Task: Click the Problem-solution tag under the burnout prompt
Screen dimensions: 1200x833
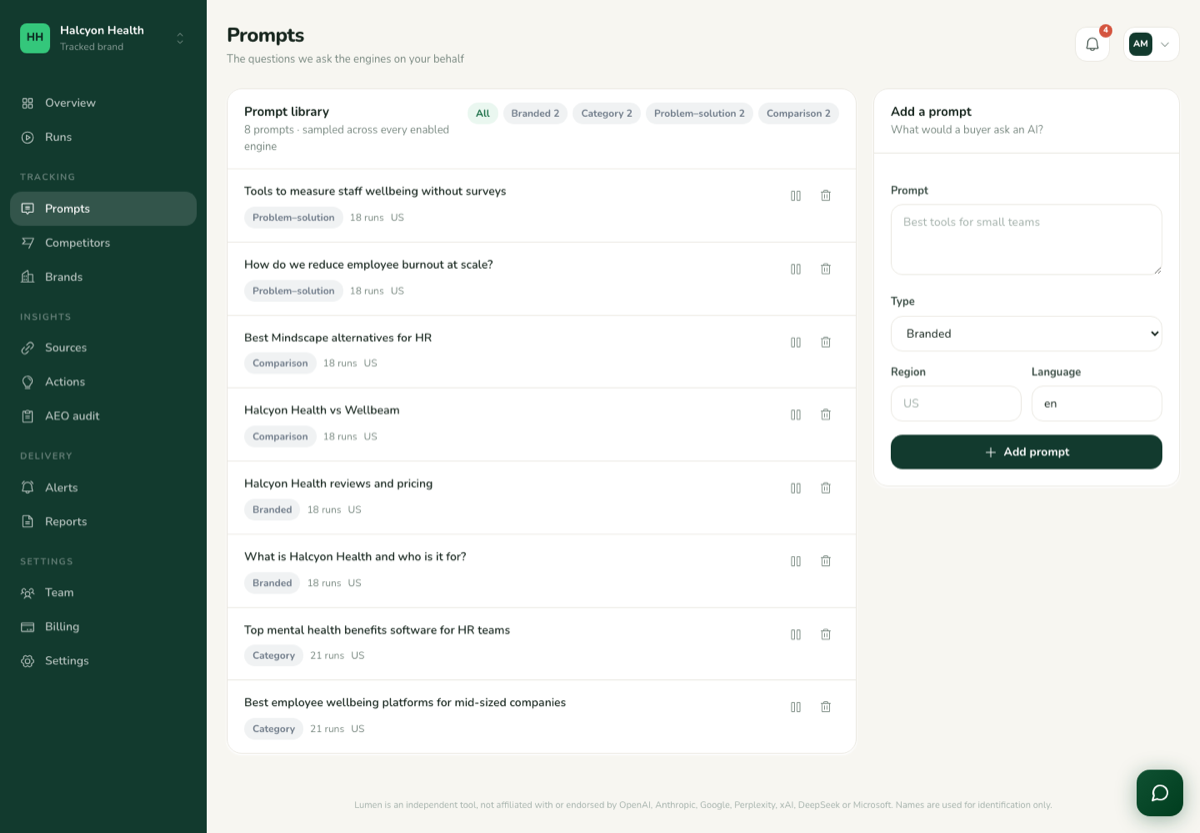Action: point(293,291)
